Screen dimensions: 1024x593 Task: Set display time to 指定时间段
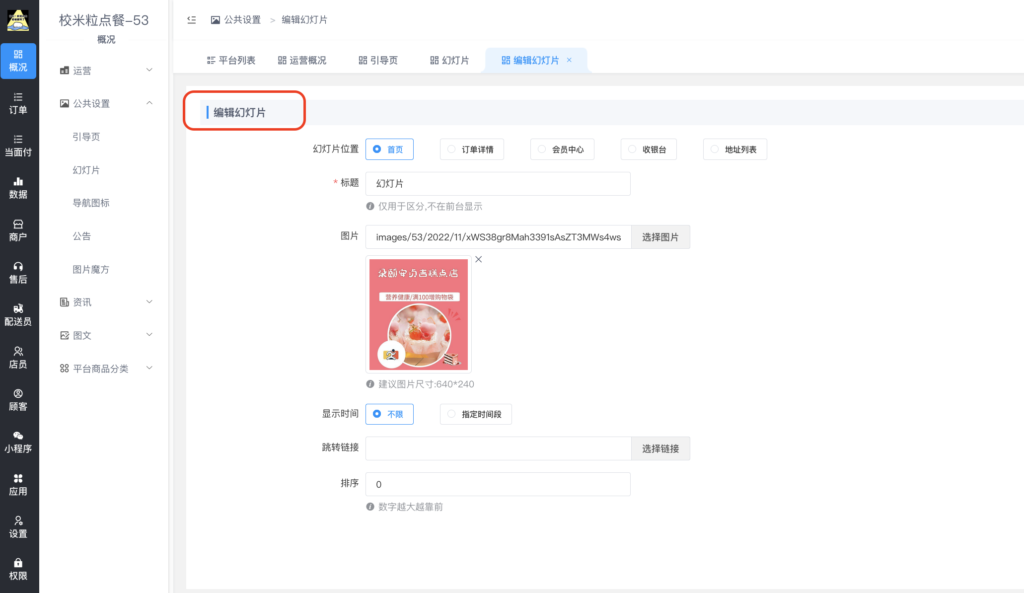pyautogui.click(x=475, y=414)
